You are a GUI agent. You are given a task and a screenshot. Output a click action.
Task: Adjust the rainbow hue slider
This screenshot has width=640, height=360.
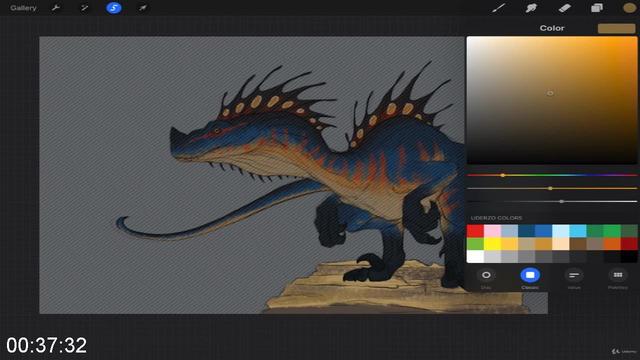(x=552, y=175)
